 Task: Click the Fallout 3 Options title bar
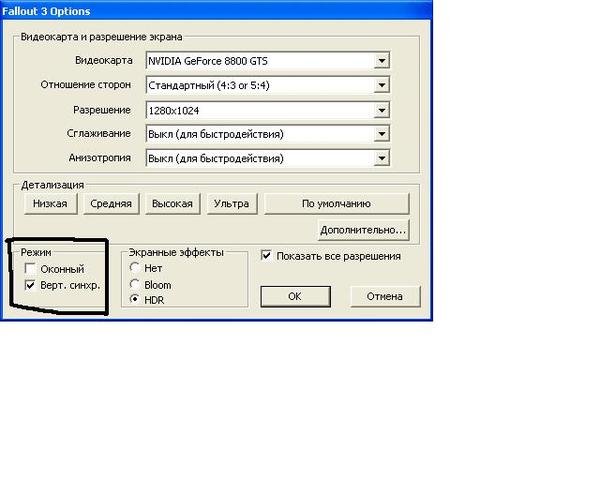(x=216, y=10)
